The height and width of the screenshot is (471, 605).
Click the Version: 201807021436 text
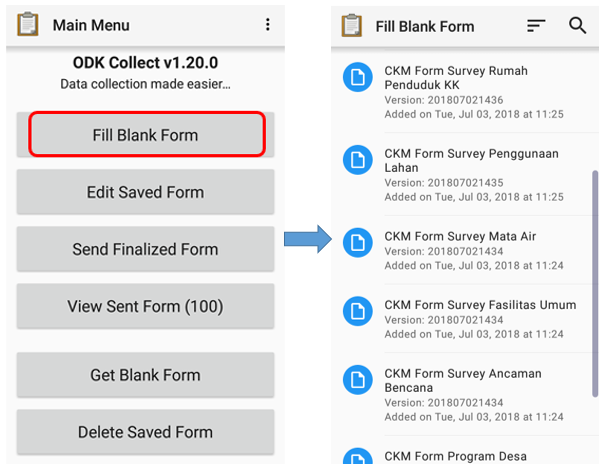[x=444, y=100]
